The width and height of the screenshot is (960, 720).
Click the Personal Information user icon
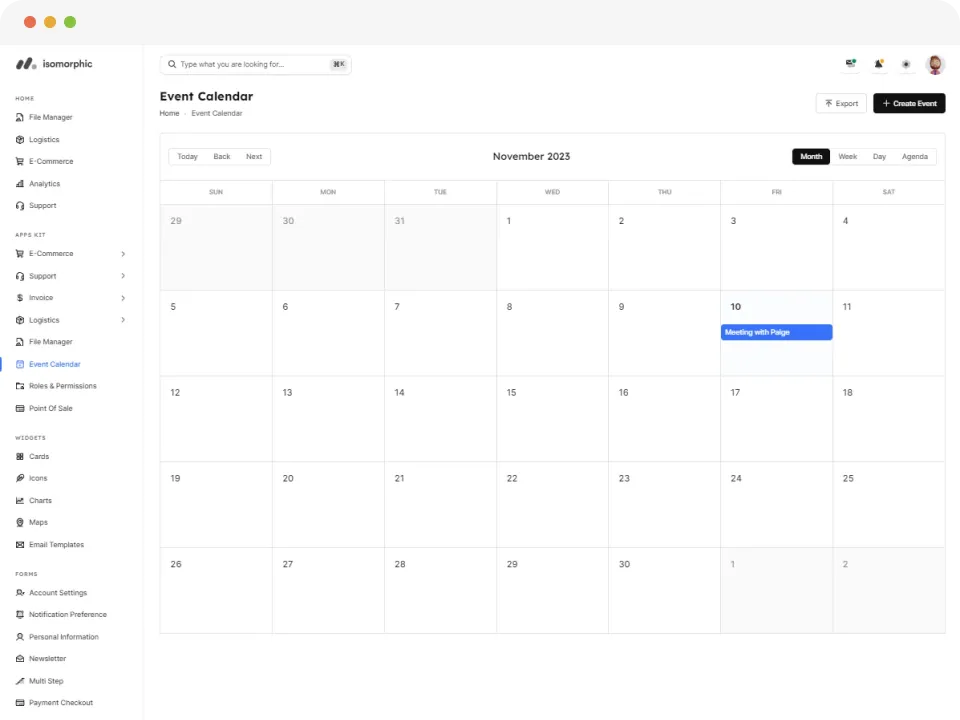pos(20,637)
